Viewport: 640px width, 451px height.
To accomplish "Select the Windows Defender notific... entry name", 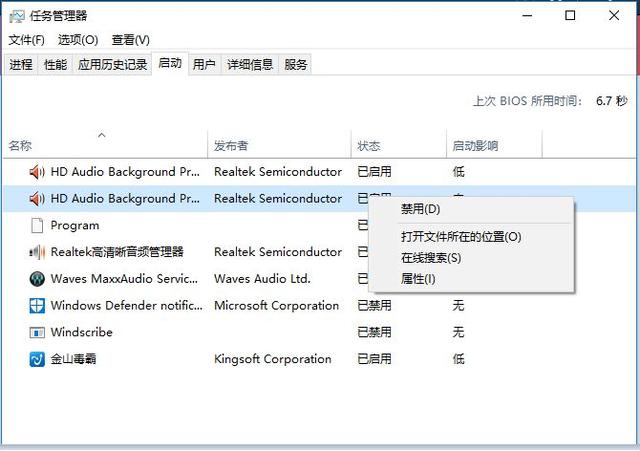I will [127, 305].
